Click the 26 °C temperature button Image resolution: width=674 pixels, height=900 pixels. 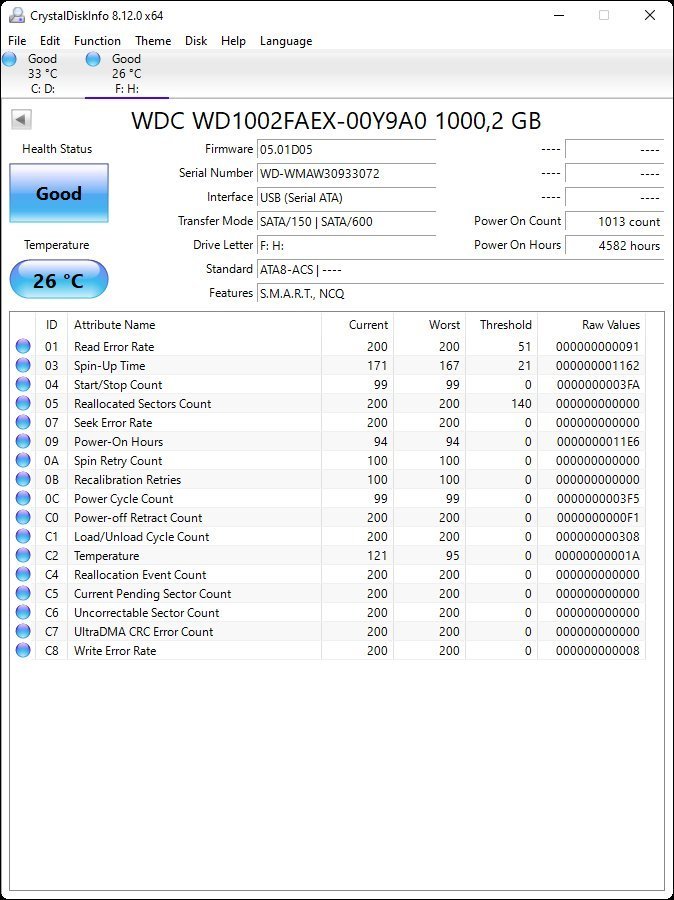click(x=59, y=280)
